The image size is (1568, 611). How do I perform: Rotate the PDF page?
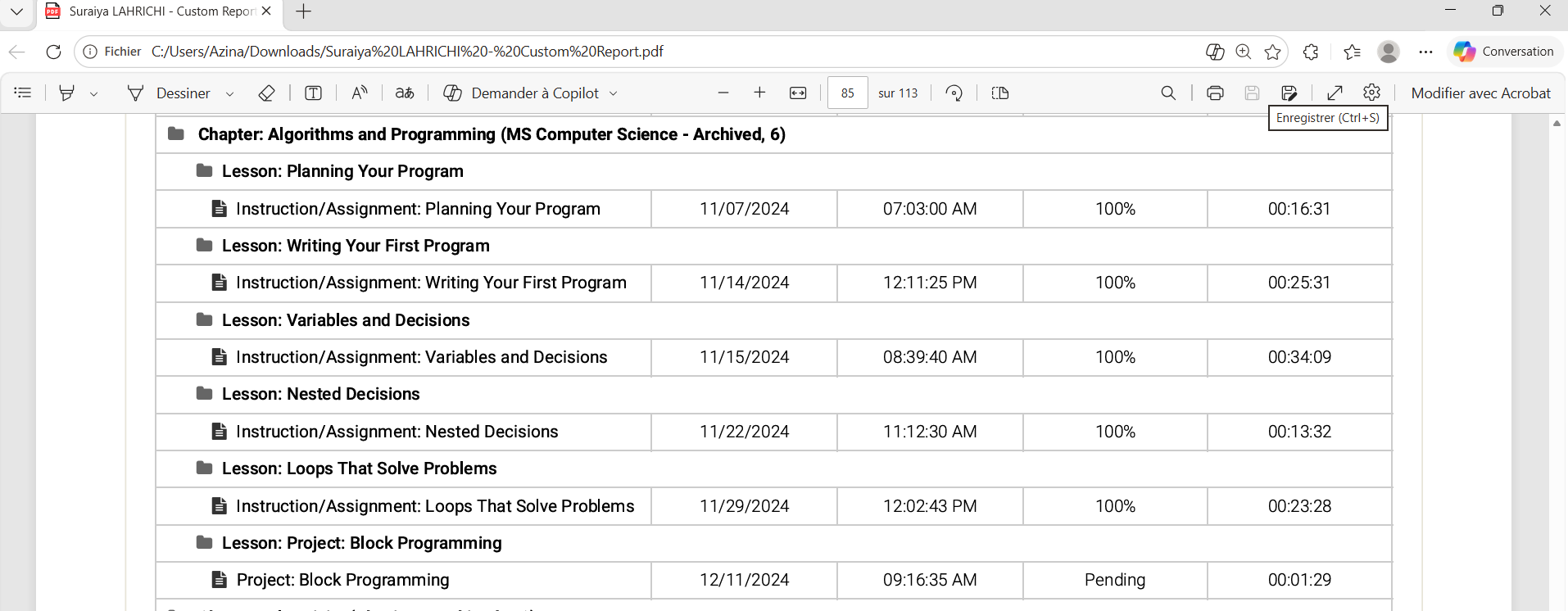click(x=954, y=93)
